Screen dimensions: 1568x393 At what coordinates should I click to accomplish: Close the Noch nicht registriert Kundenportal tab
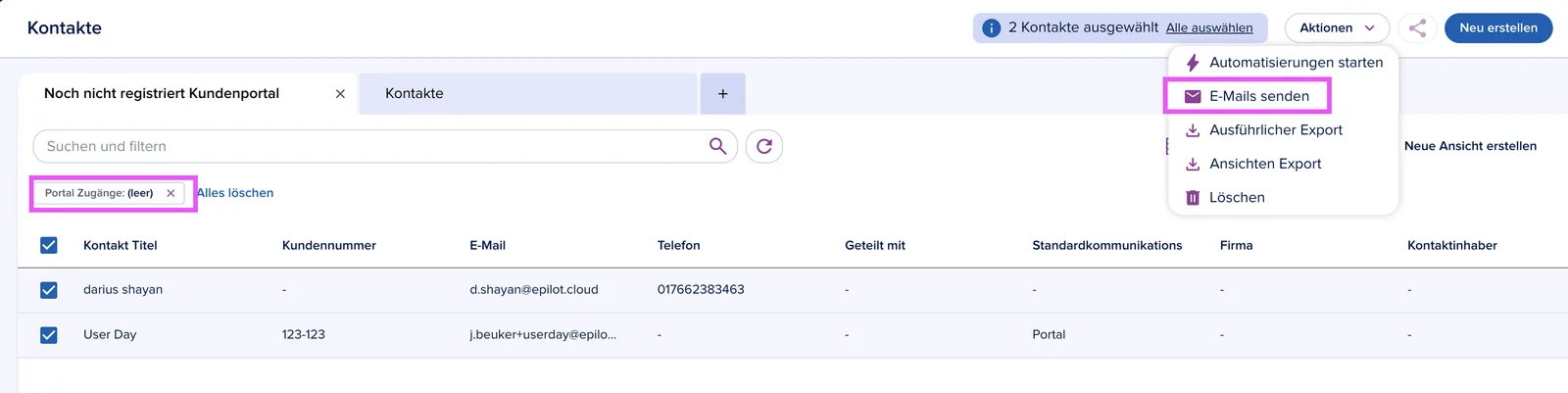(x=340, y=94)
